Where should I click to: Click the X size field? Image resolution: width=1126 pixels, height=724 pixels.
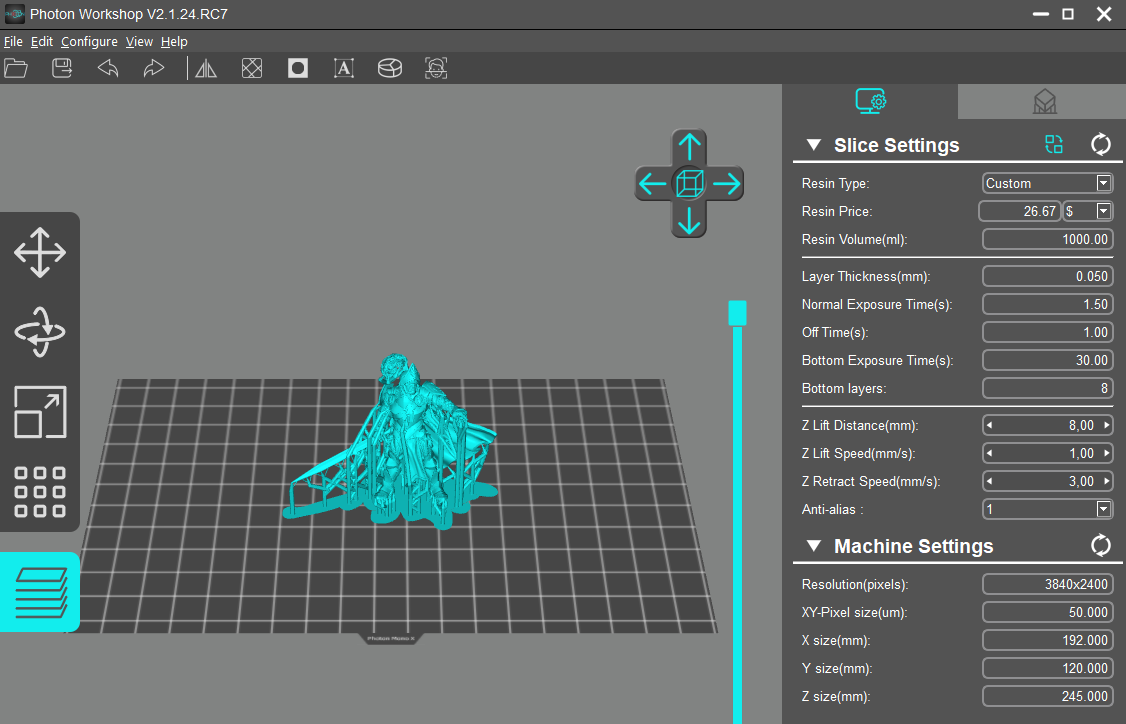(1047, 641)
